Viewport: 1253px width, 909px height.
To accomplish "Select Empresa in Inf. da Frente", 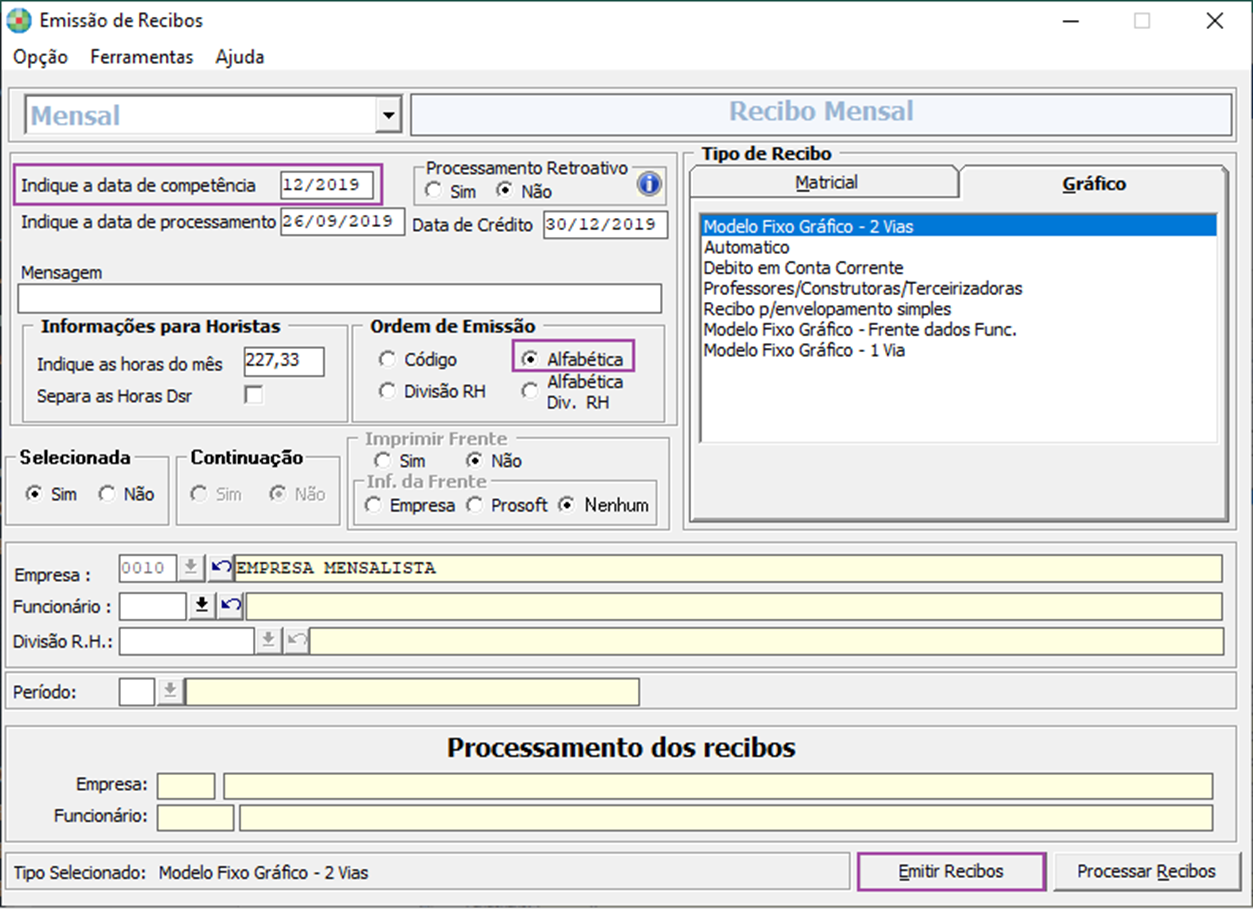I will [x=410, y=506].
